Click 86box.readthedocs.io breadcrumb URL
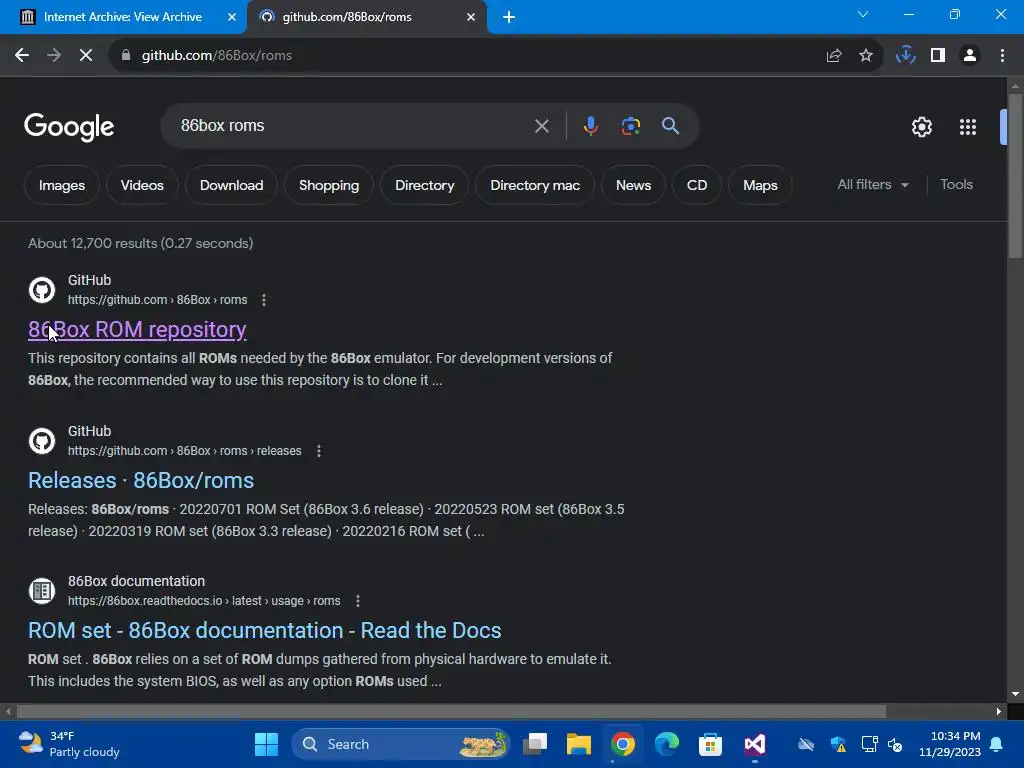1024x768 pixels. coord(204,601)
